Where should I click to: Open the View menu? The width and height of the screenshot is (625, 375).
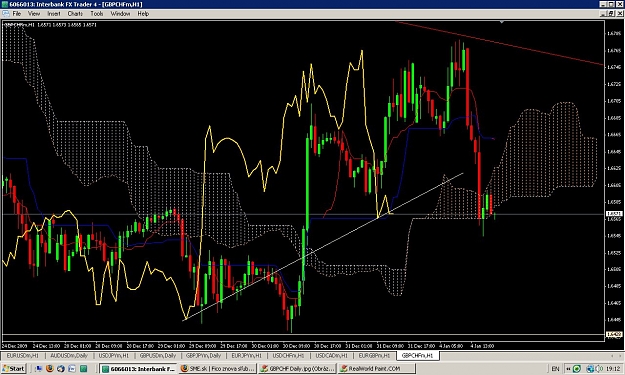click(34, 14)
